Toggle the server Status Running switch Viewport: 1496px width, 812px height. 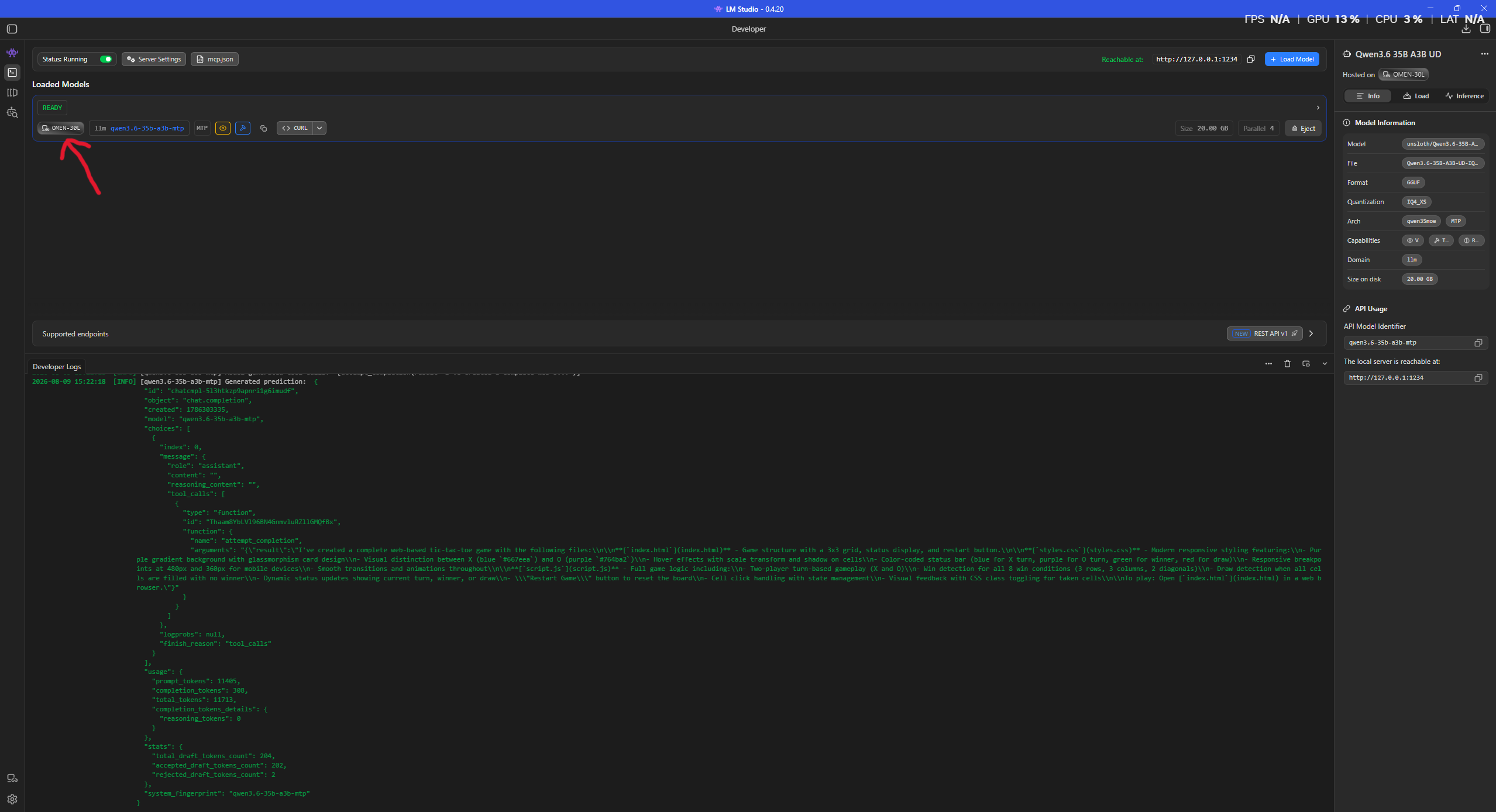click(106, 59)
